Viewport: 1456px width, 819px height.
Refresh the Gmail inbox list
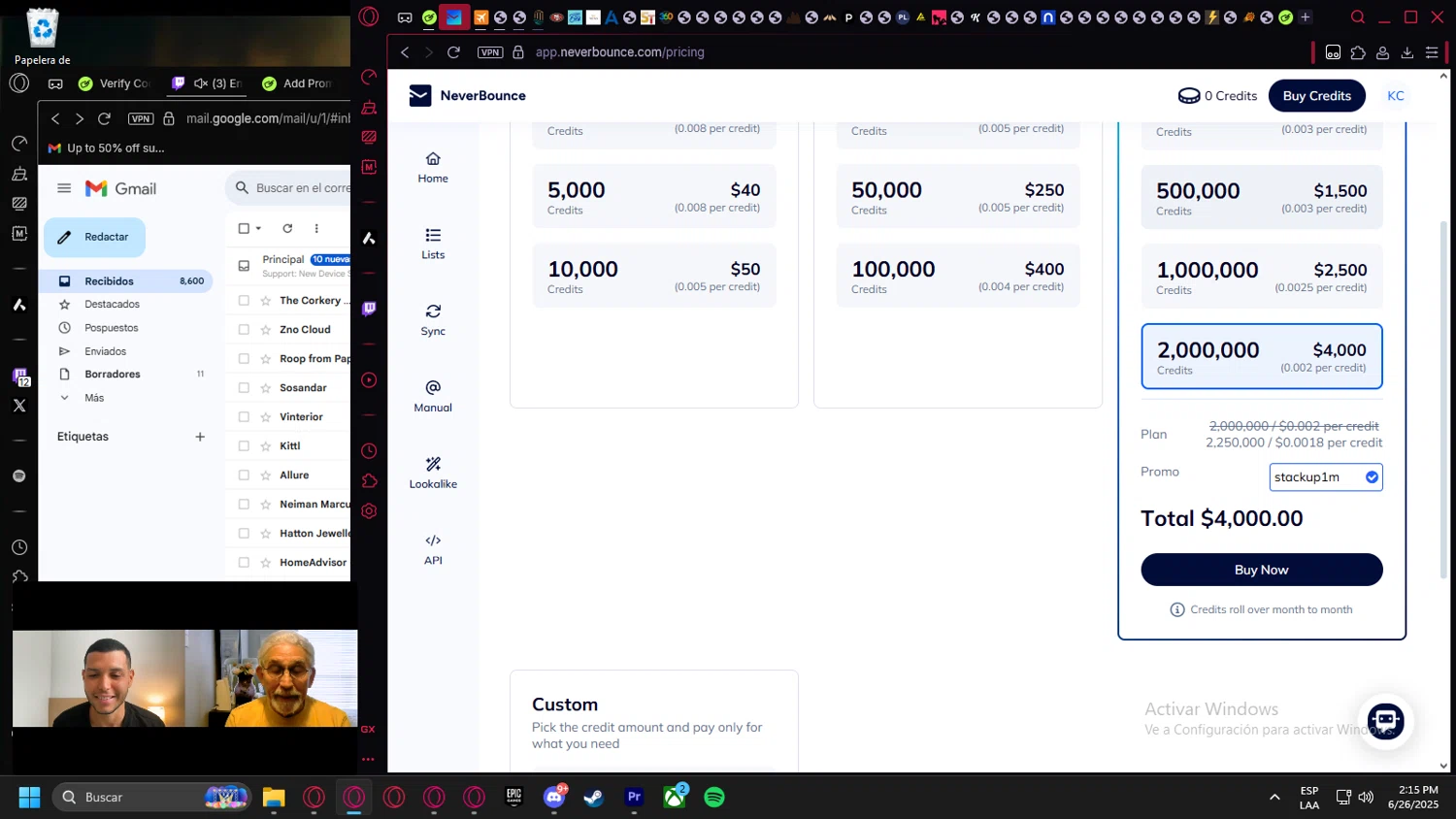tap(287, 229)
